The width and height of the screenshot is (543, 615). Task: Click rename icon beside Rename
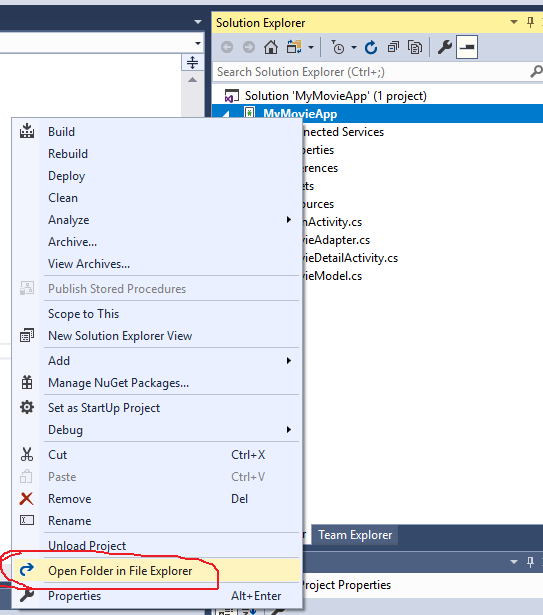[27, 520]
